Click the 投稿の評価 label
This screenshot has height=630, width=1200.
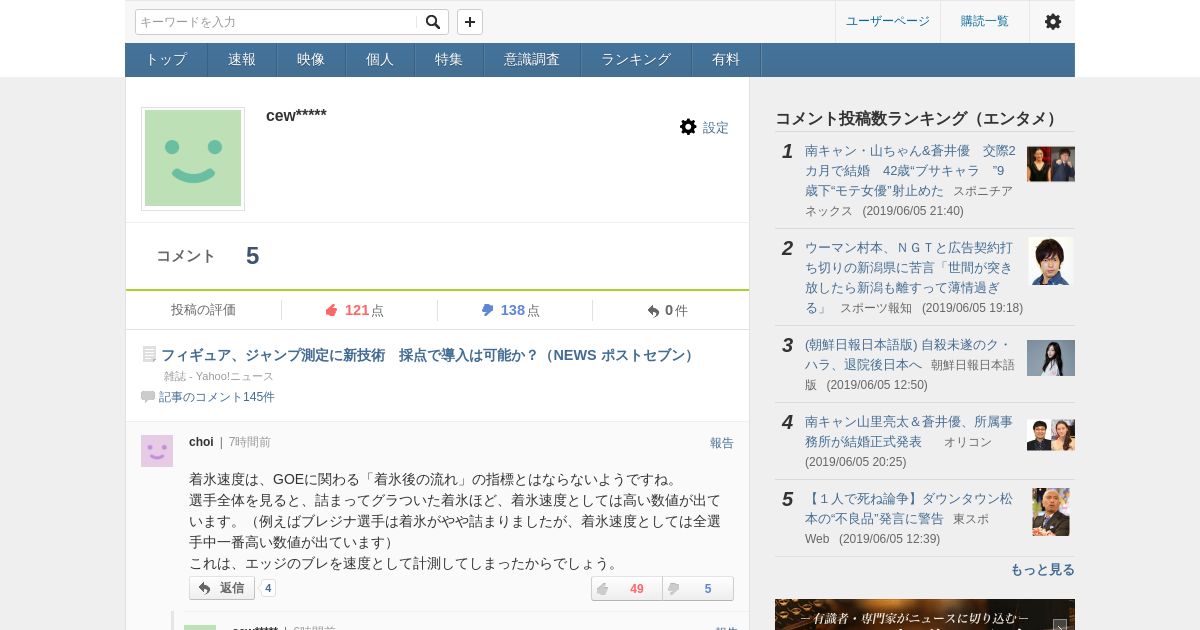point(203,310)
